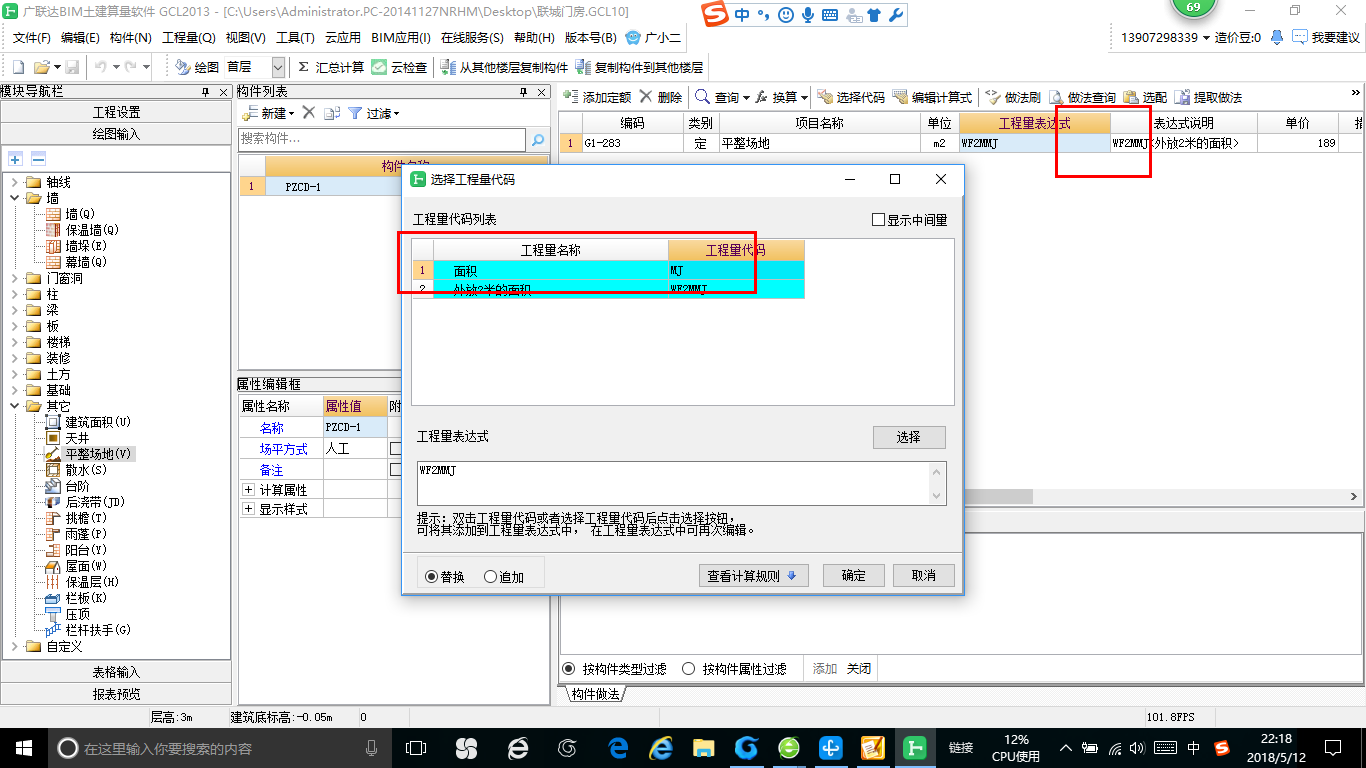Click the 选择代码 tool
Viewport: 1366px width, 768px height.
pyautogui.click(x=851, y=97)
